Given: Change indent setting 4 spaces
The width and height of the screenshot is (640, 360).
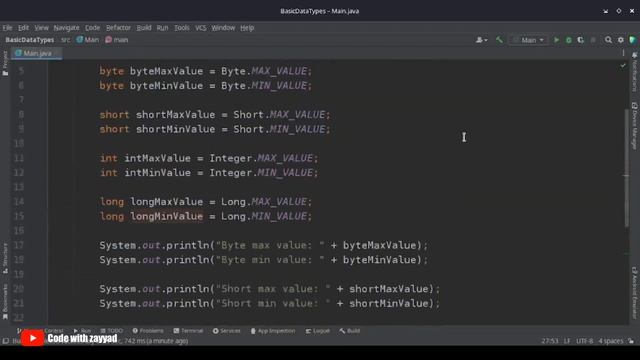Looking at the screenshot, I should click(x=611, y=341).
